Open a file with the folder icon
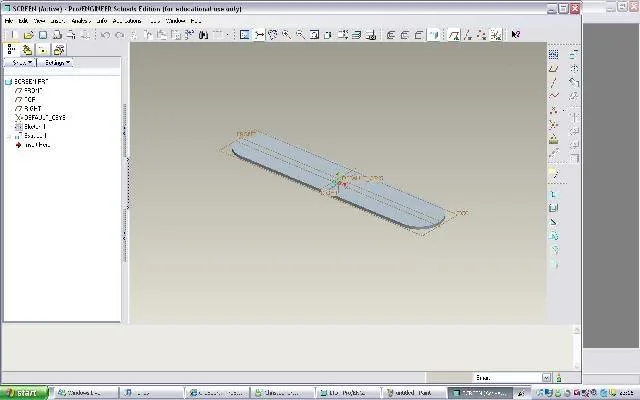 click(x=28, y=35)
